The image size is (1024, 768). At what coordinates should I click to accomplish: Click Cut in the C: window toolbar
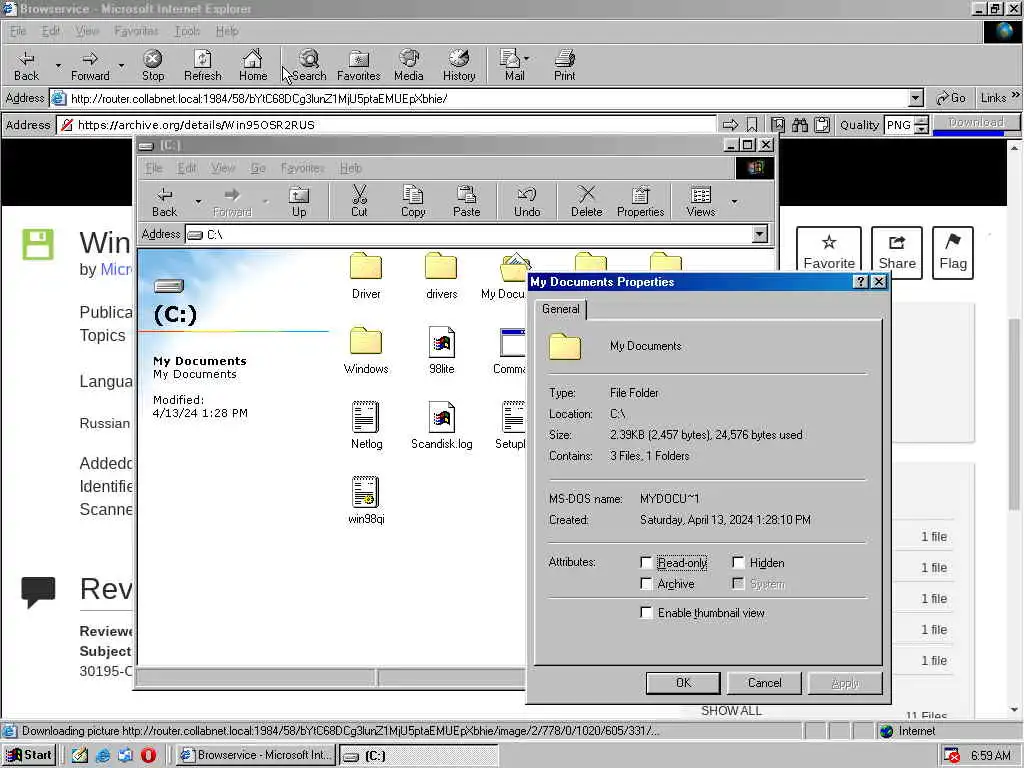pyautogui.click(x=359, y=201)
